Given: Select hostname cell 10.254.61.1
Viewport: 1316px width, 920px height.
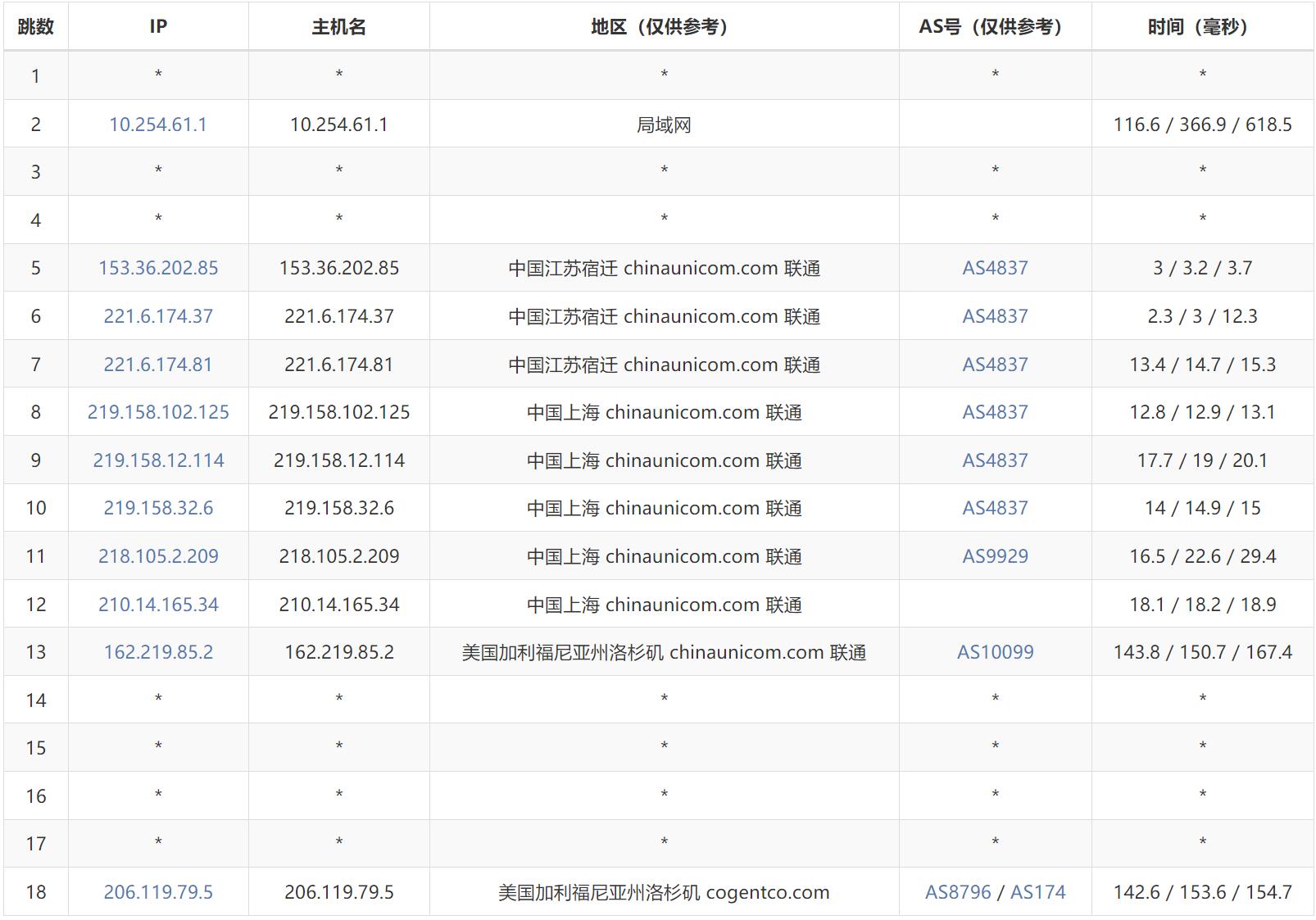Looking at the screenshot, I should click(339, 125).
